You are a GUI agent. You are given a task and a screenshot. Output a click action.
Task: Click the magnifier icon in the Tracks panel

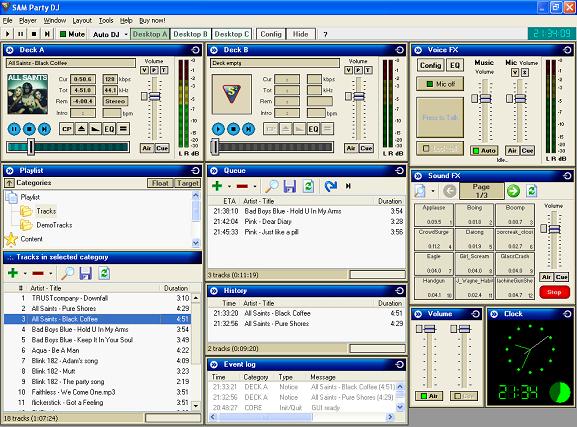(67, 273)
